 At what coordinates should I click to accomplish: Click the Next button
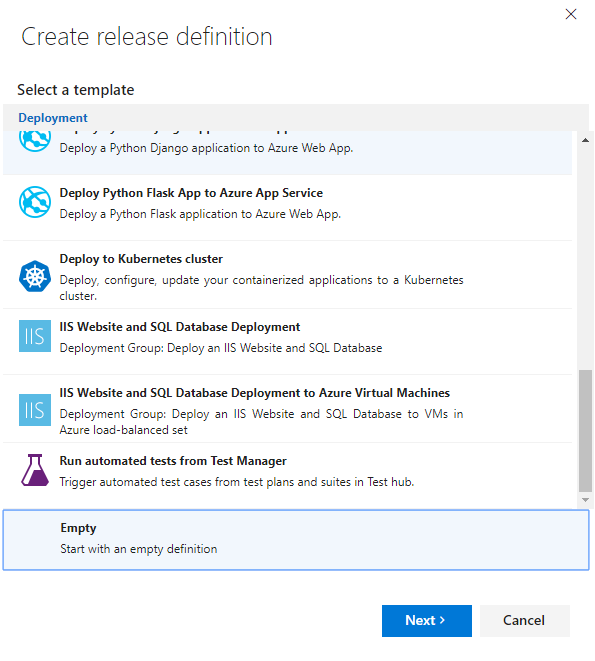click(x=427, y=621)
